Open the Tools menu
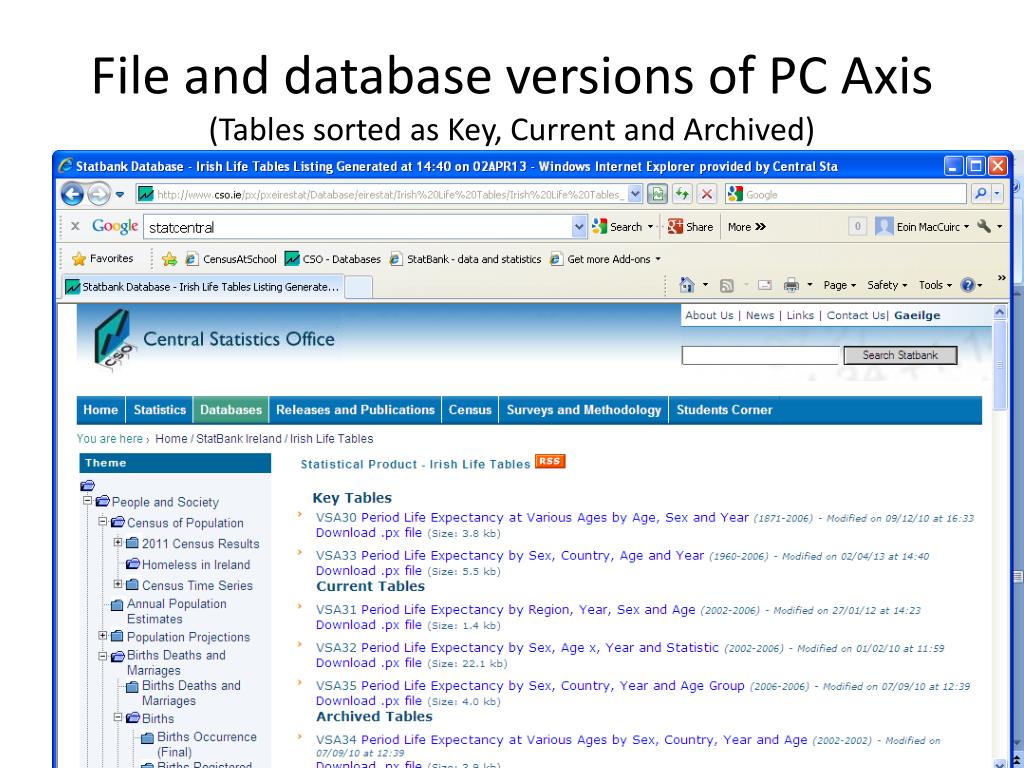The image size is (1024, 768). (935, 285)
